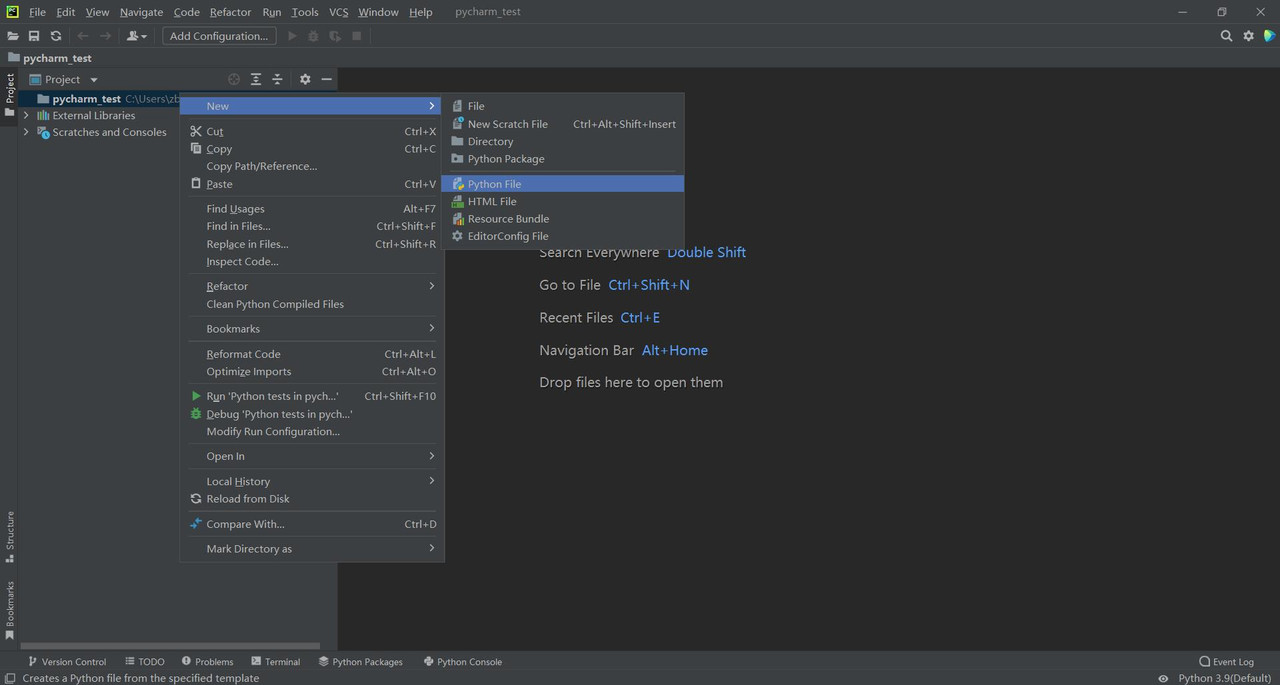Choose Replace in Files in context menu
The width and height of the screenshot is (1280, 685).
click(x=312, y=244)
